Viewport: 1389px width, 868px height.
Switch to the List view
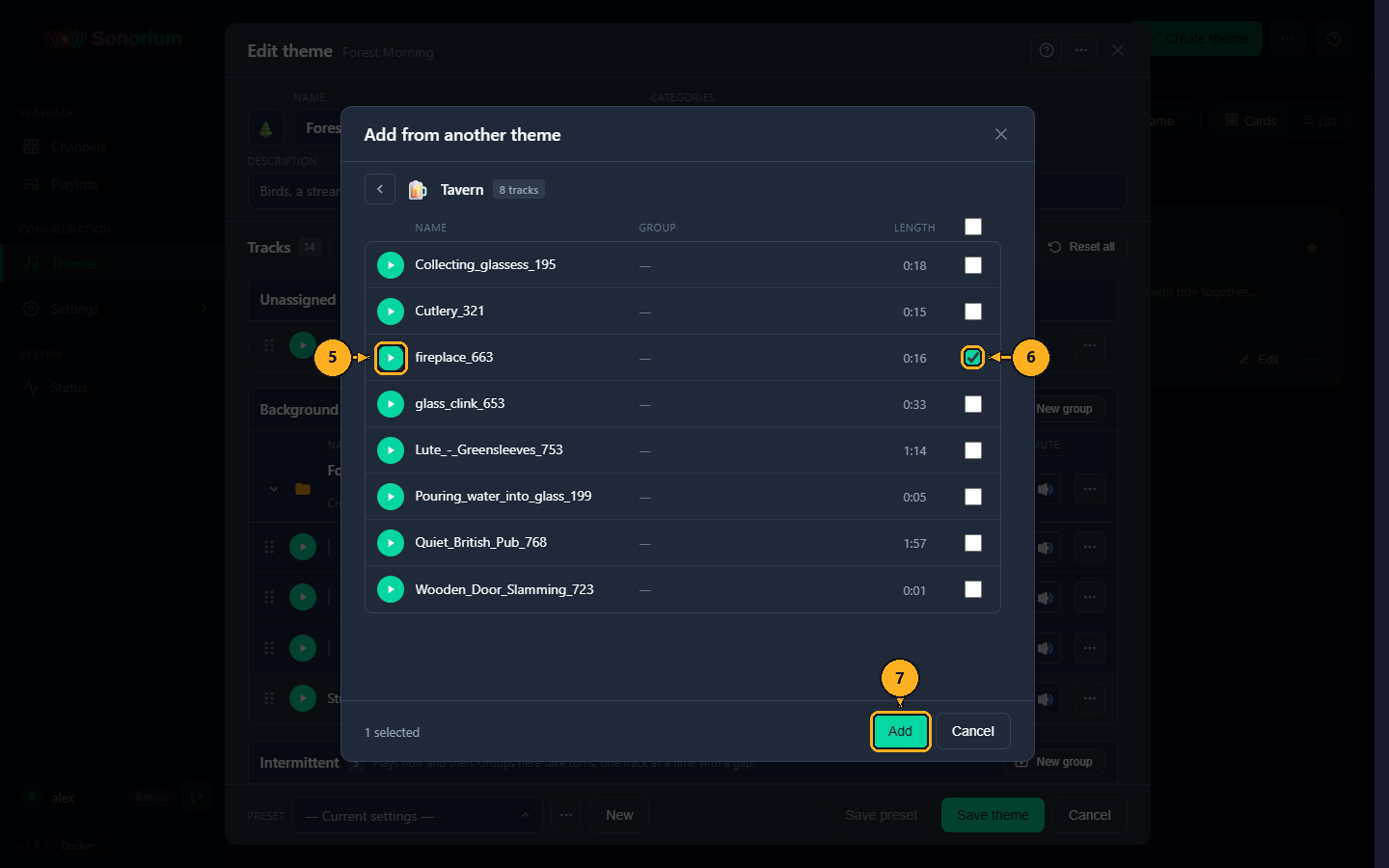tap(1320, 121)
